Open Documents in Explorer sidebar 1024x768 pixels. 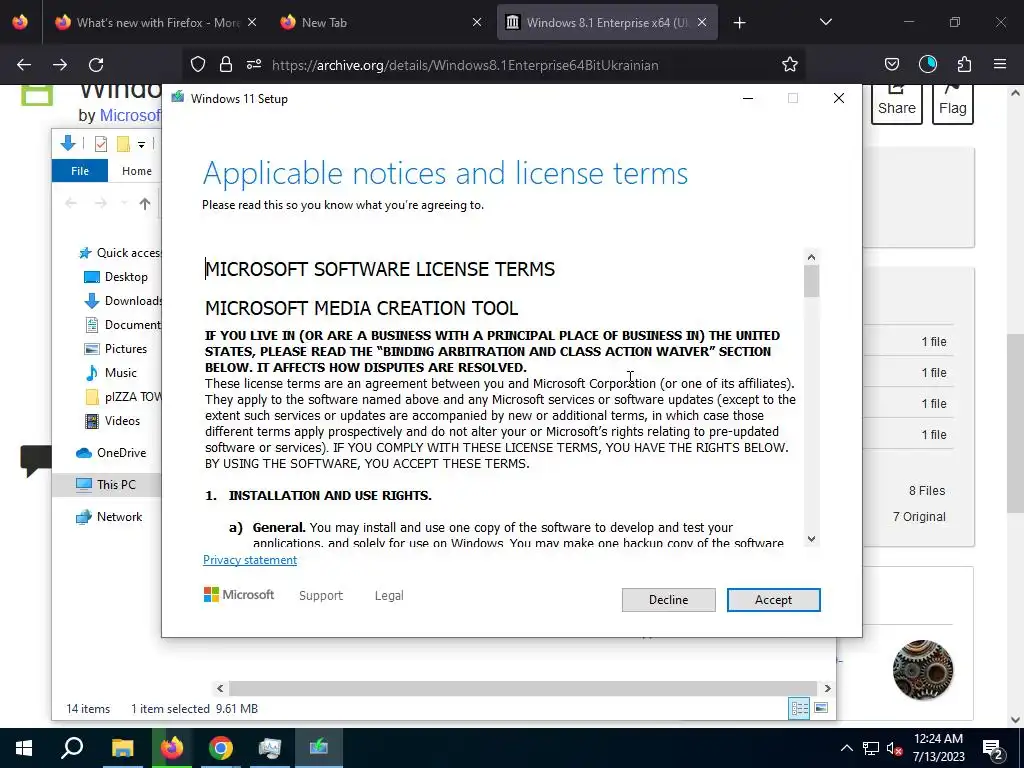(123, 325)
